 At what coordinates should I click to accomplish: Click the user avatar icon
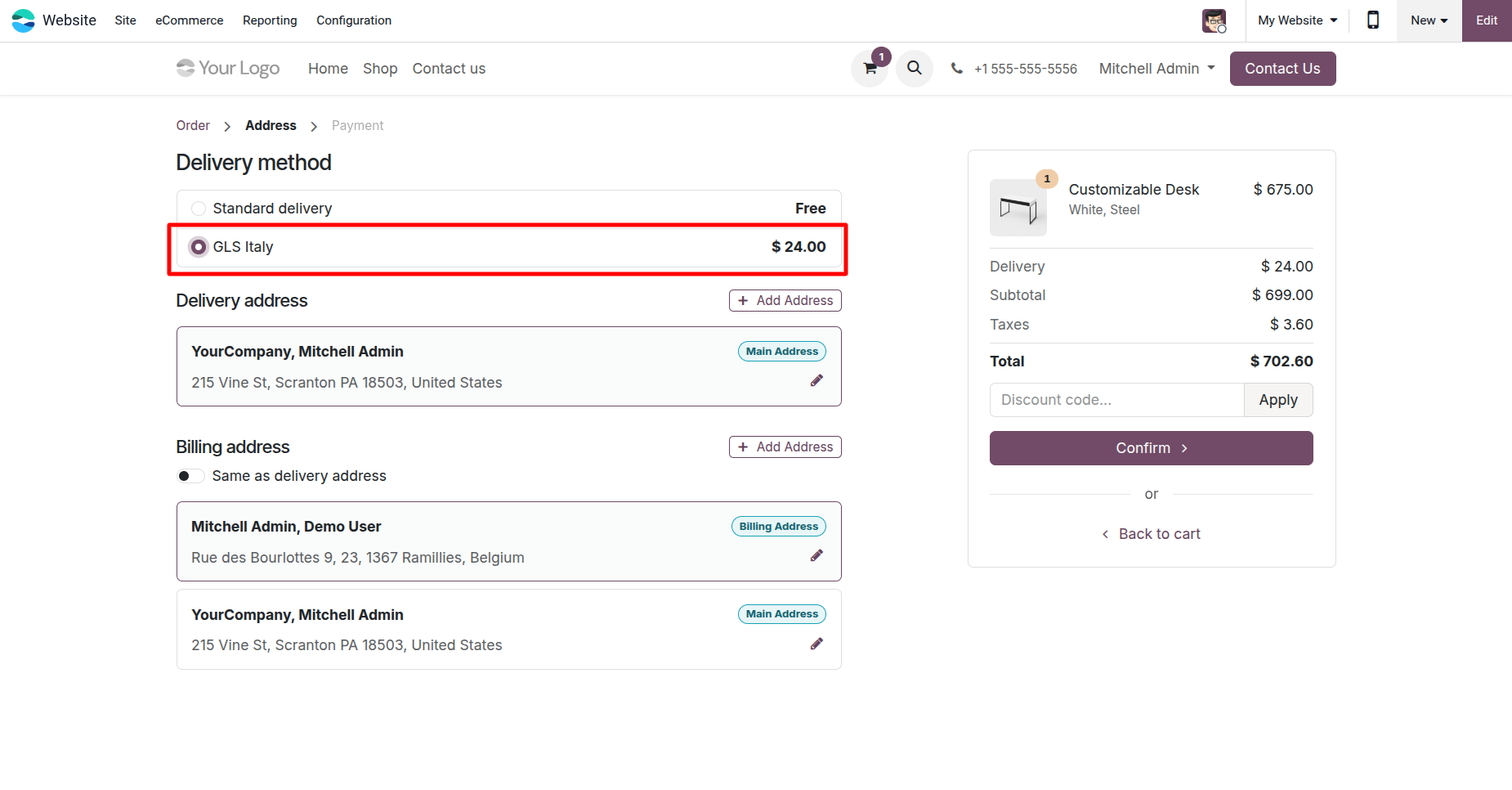[1214, 20]
